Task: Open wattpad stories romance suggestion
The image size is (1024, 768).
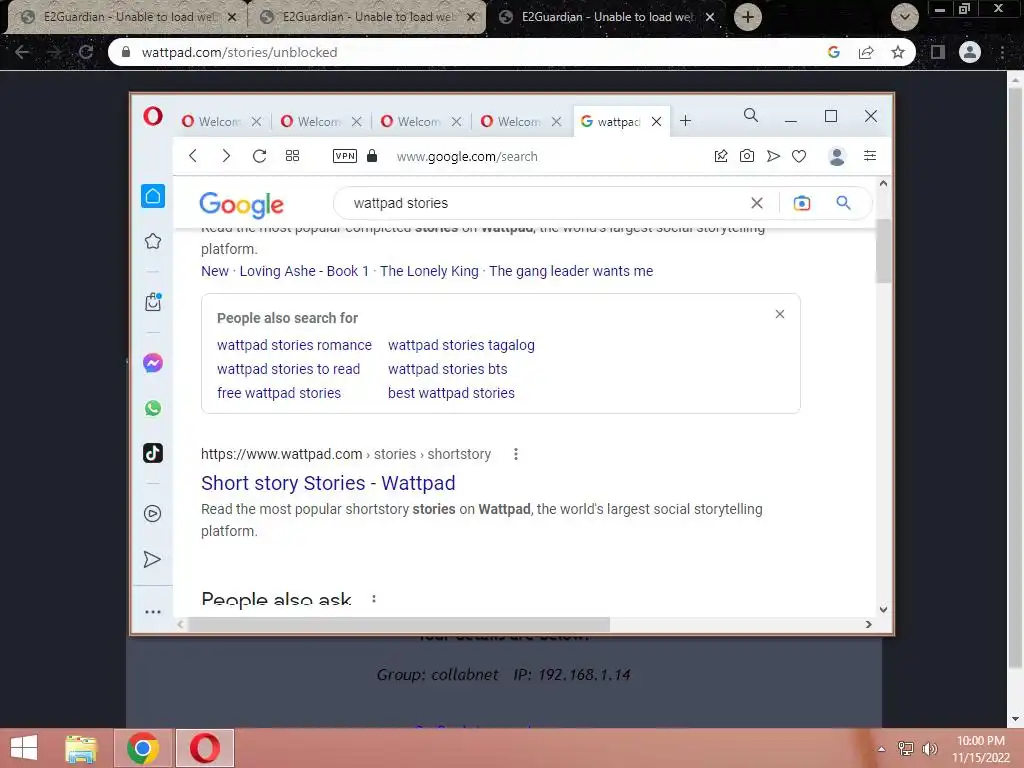Action: tap(295, 345)
